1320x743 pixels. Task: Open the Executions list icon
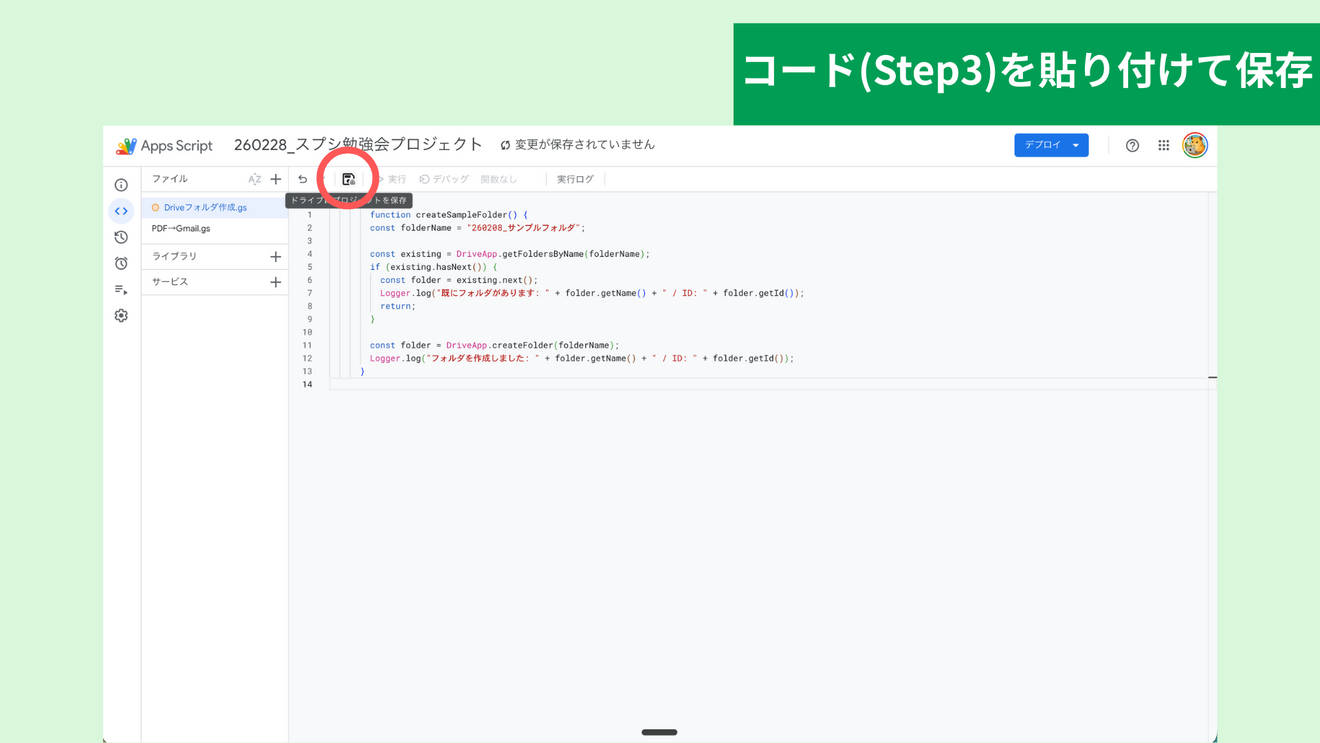click(121, 289)
